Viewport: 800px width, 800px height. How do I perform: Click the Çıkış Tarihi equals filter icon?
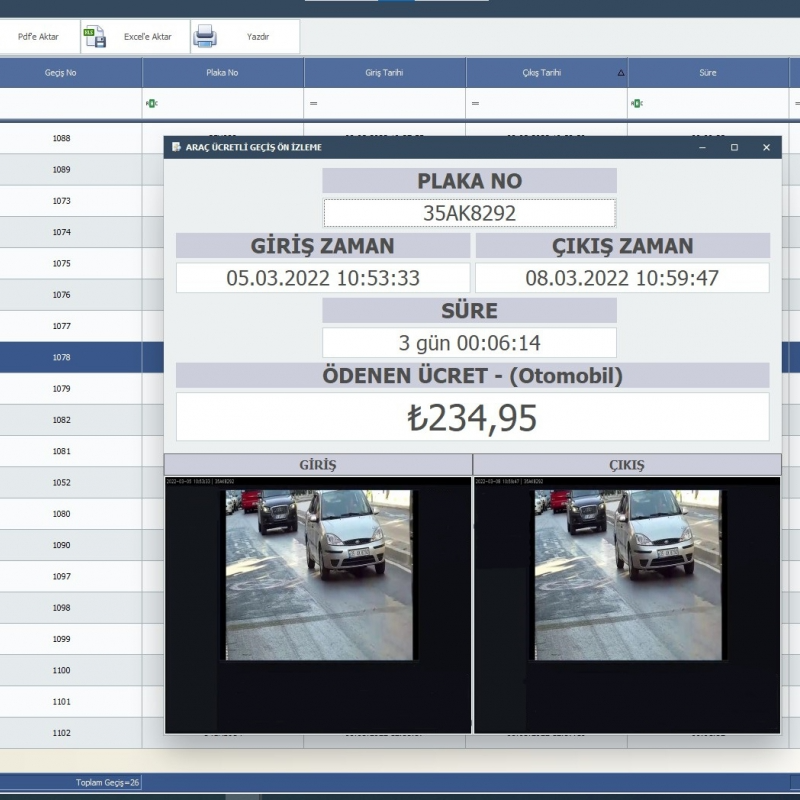[x=475, y=103]
